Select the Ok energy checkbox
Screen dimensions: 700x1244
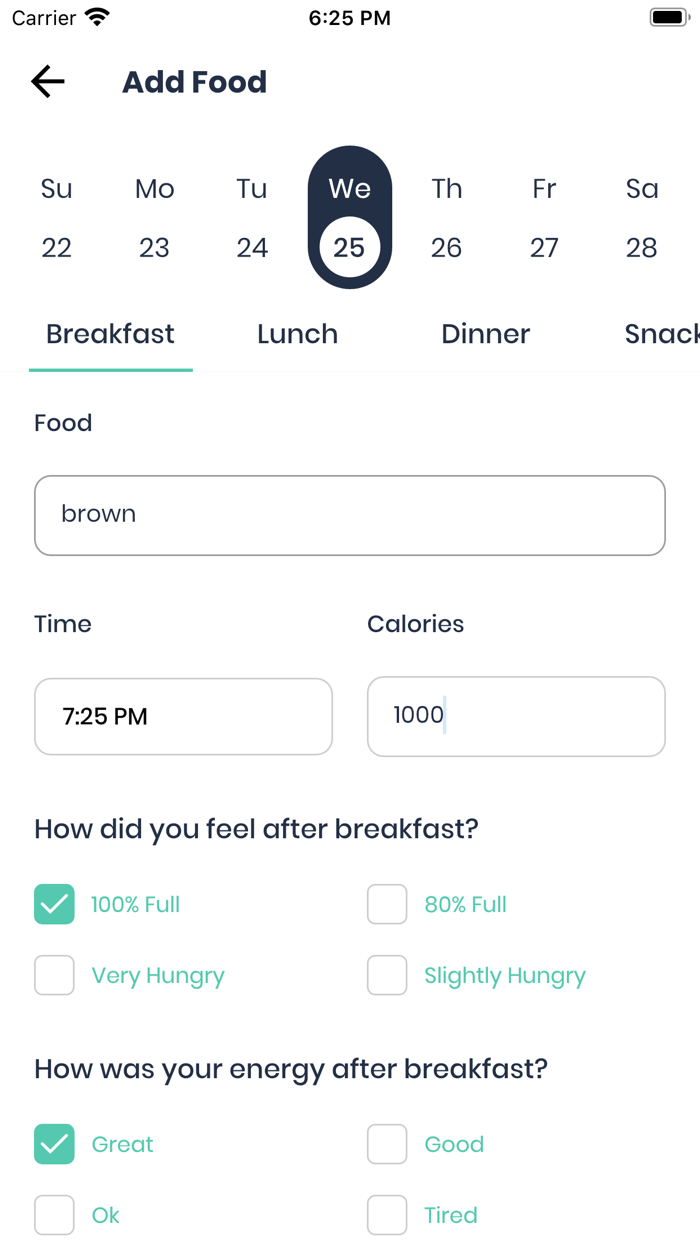pyautogui.click(x=55, y=1215)
